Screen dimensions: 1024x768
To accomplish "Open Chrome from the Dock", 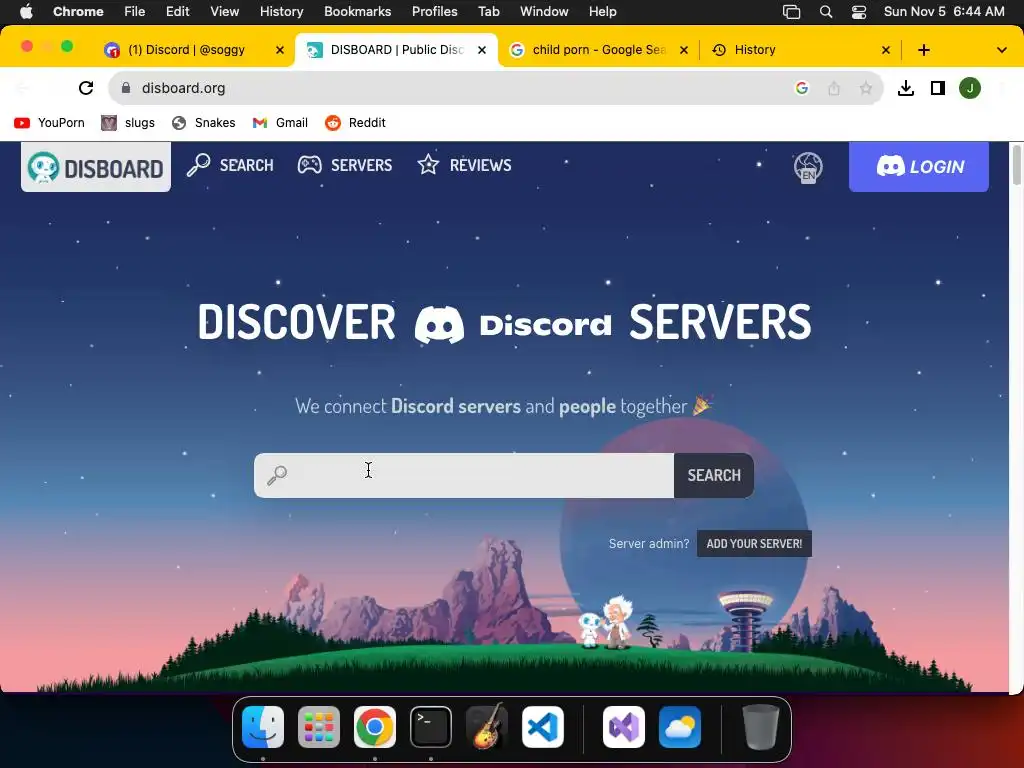I will click(x=375, y=727).
